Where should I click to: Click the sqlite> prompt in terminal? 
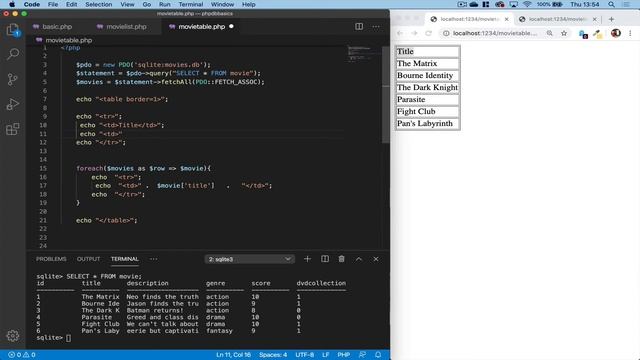(x=49, y=338)
